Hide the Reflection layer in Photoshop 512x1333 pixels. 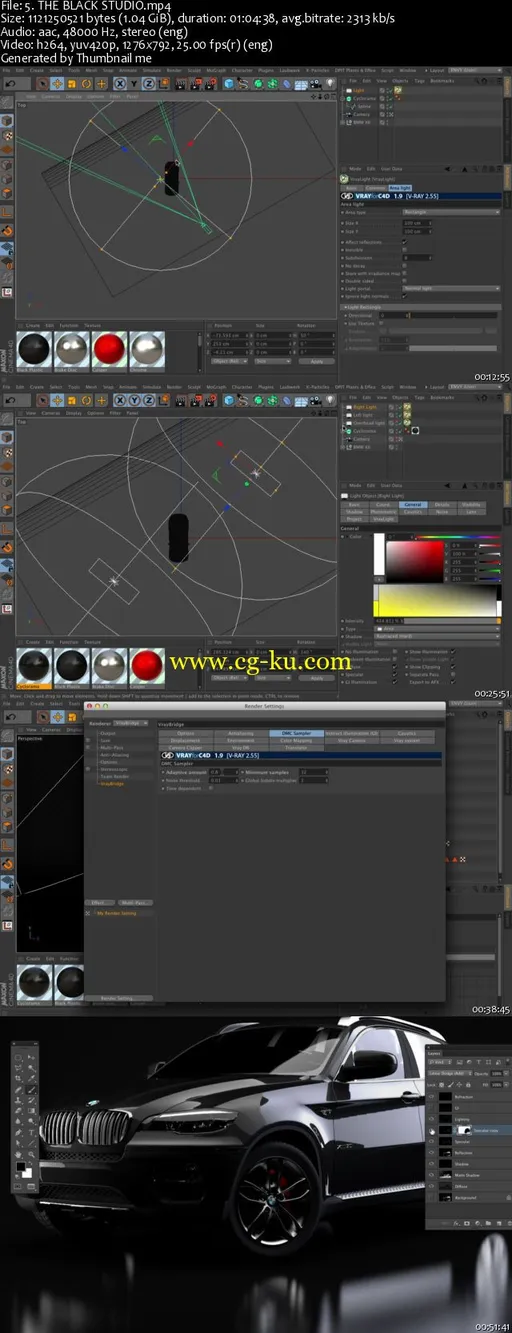(x=431, y=1153)
